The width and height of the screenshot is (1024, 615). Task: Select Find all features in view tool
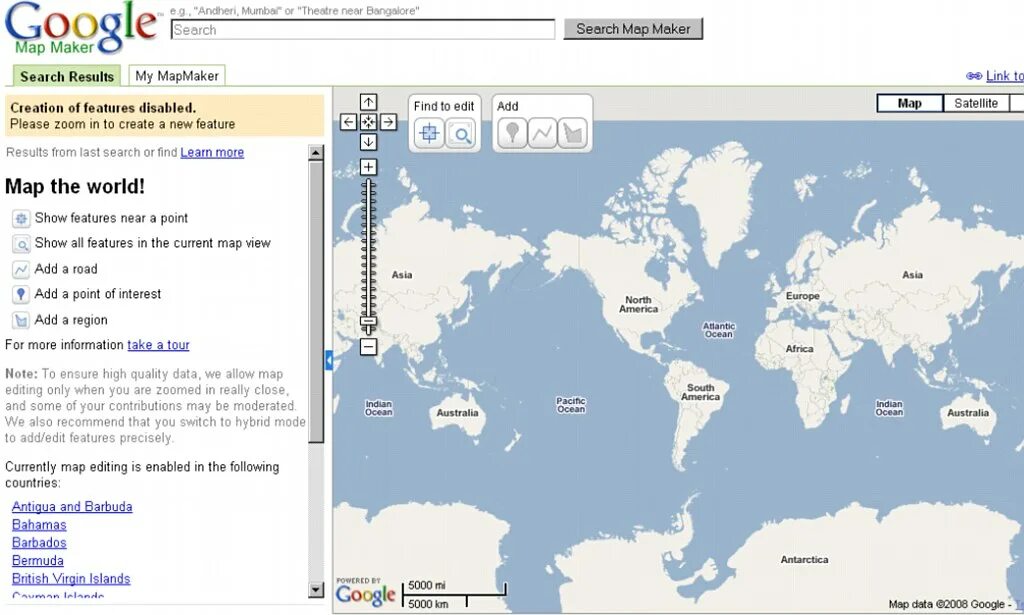(460, 134)
